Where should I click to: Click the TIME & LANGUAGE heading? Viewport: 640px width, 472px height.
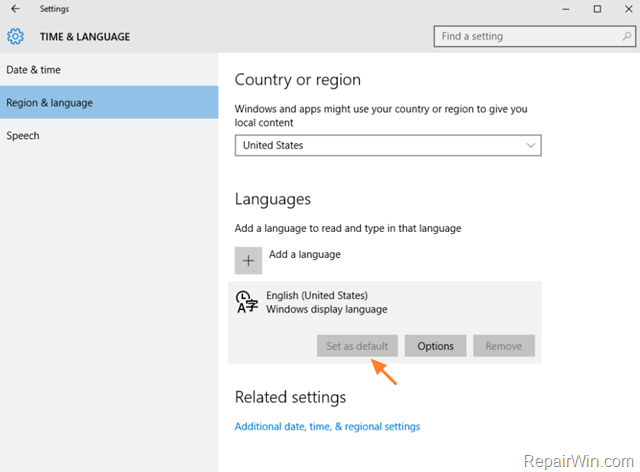point(85,37)
